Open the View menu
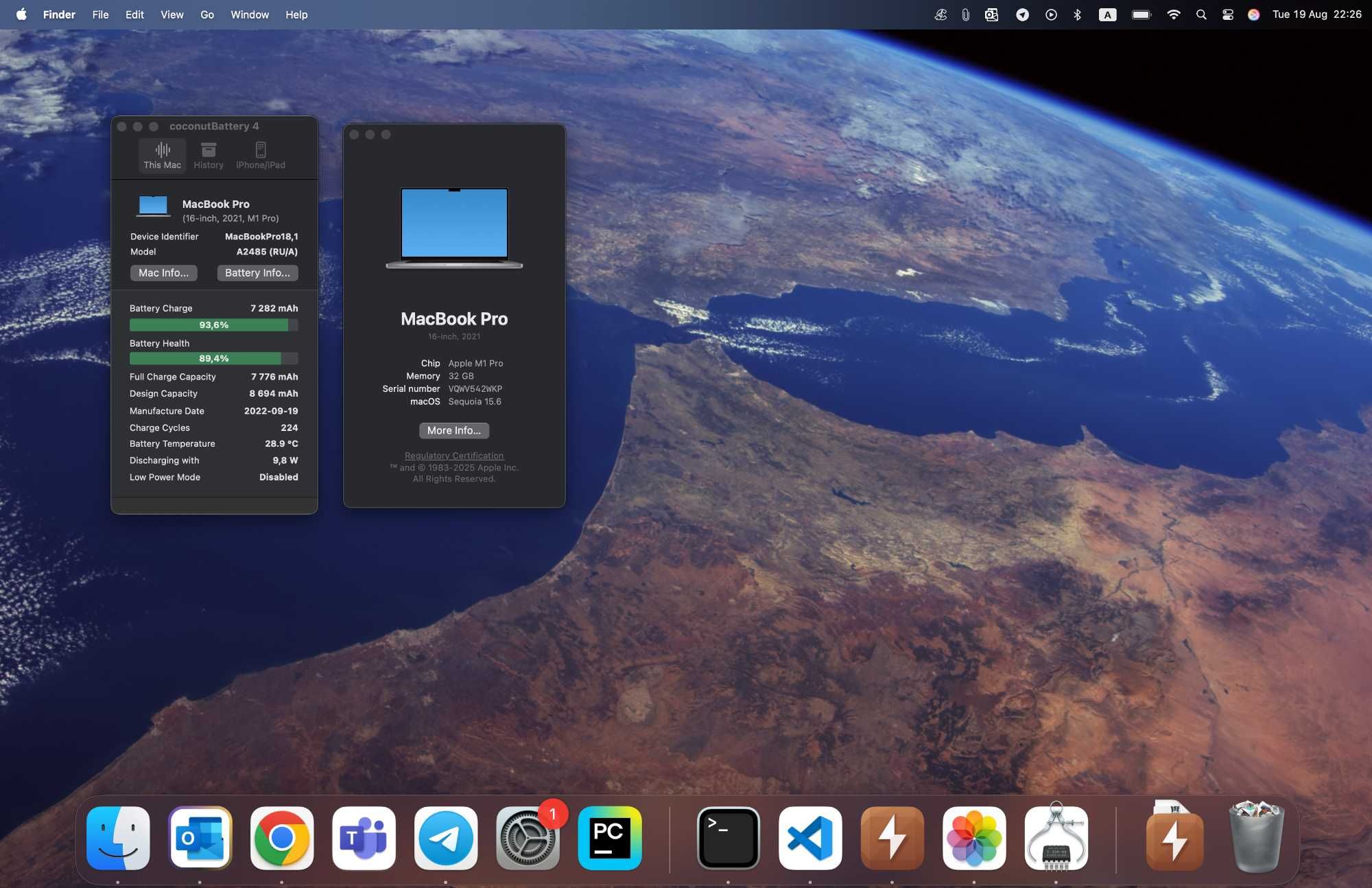This screenshot has height=888, width=1372. [x=172, y=14]
